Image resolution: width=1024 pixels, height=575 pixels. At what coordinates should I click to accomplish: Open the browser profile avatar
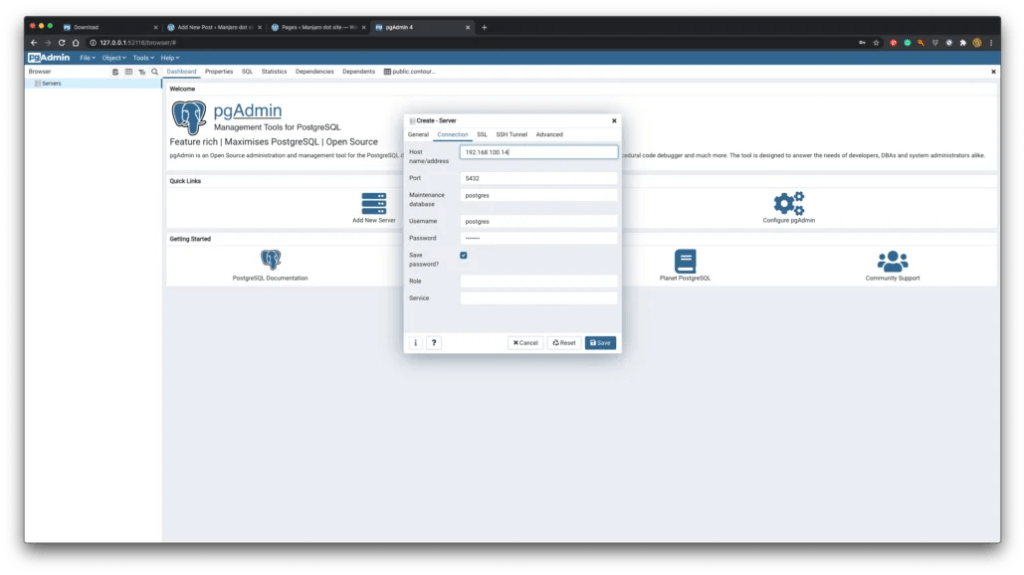(977, 42)
